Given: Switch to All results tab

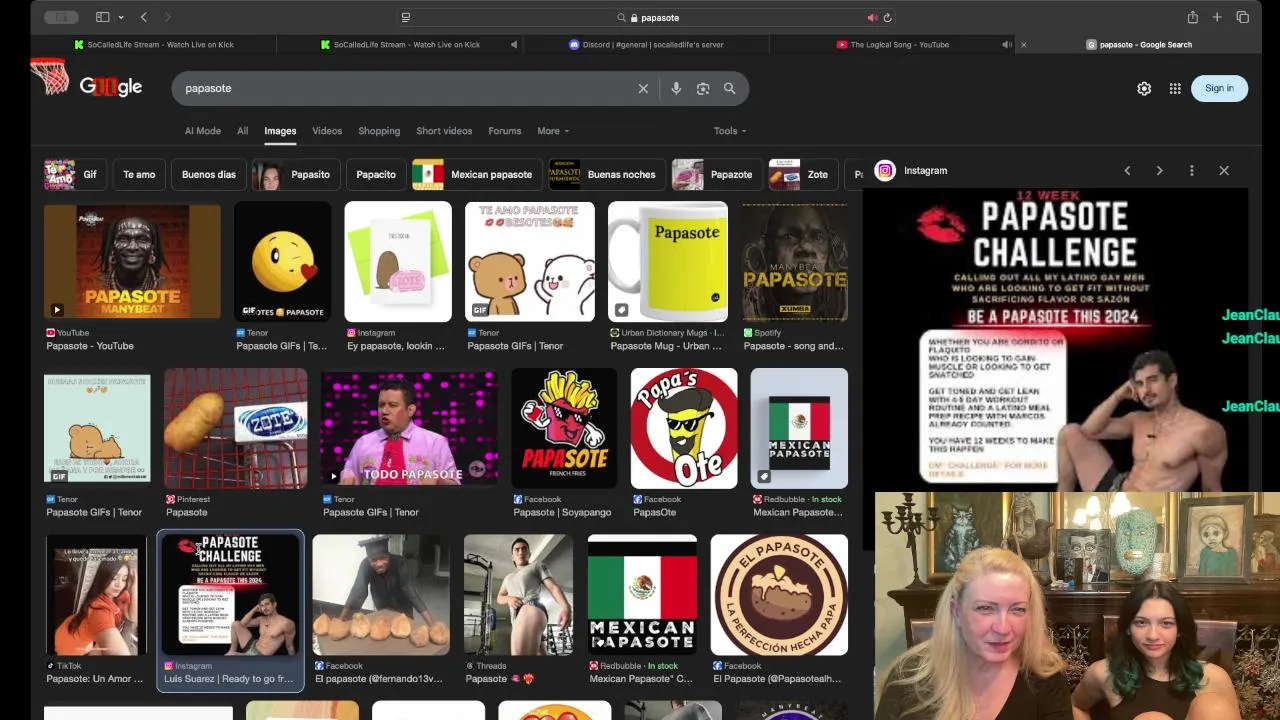Looking at the screenshot, I should 242,131.
